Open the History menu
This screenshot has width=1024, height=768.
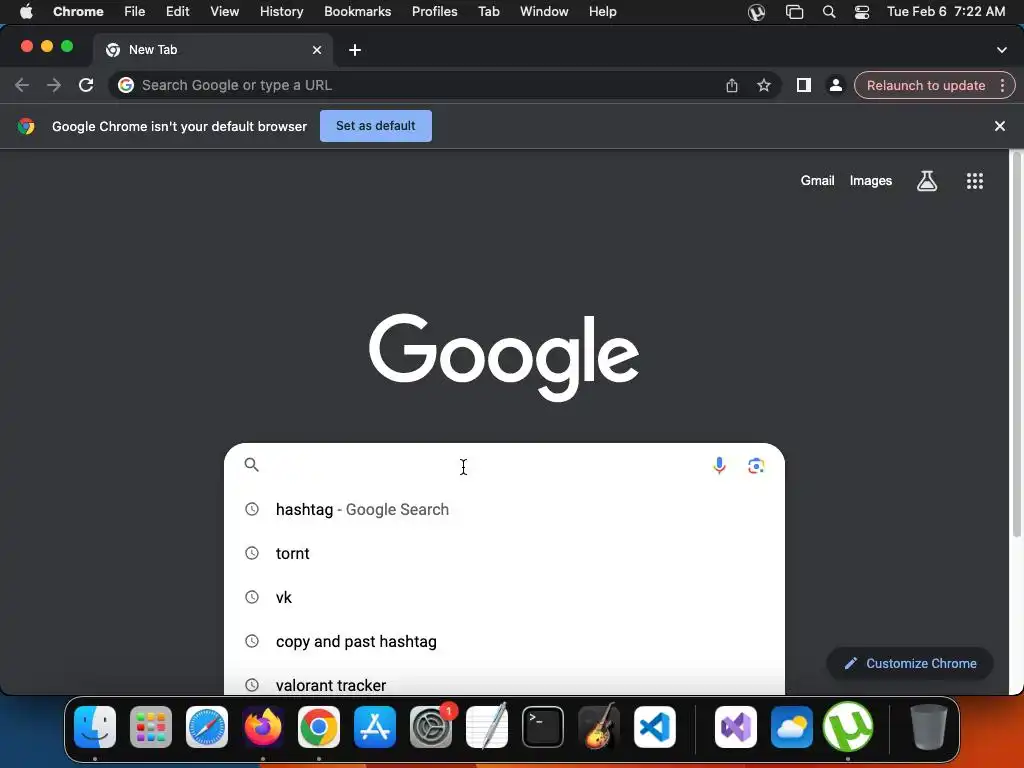point(281,11)
